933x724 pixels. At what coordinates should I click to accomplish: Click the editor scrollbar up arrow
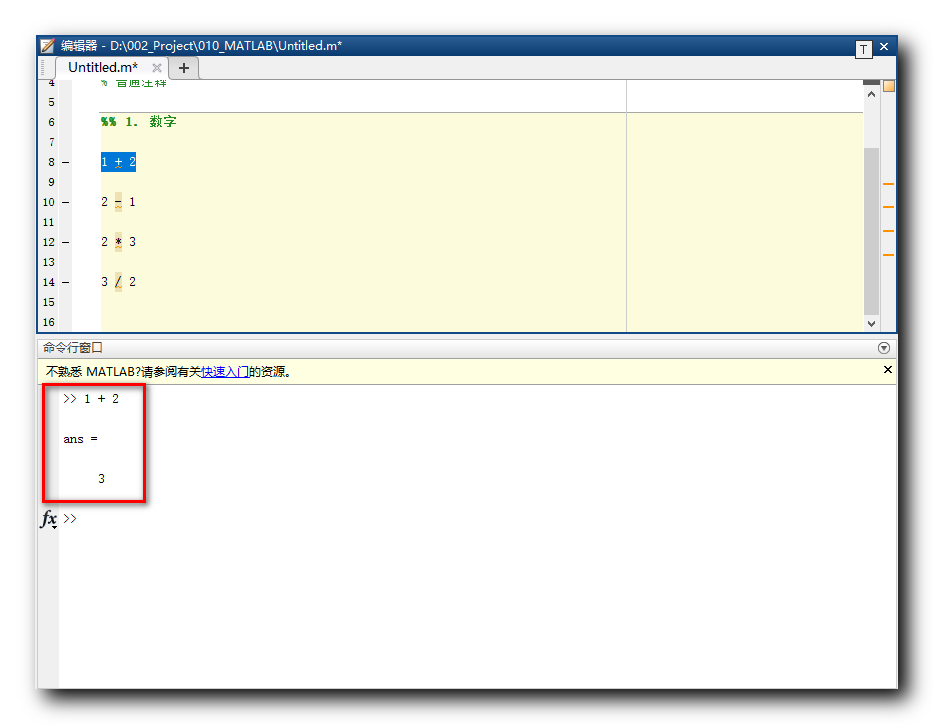point(871,94)
